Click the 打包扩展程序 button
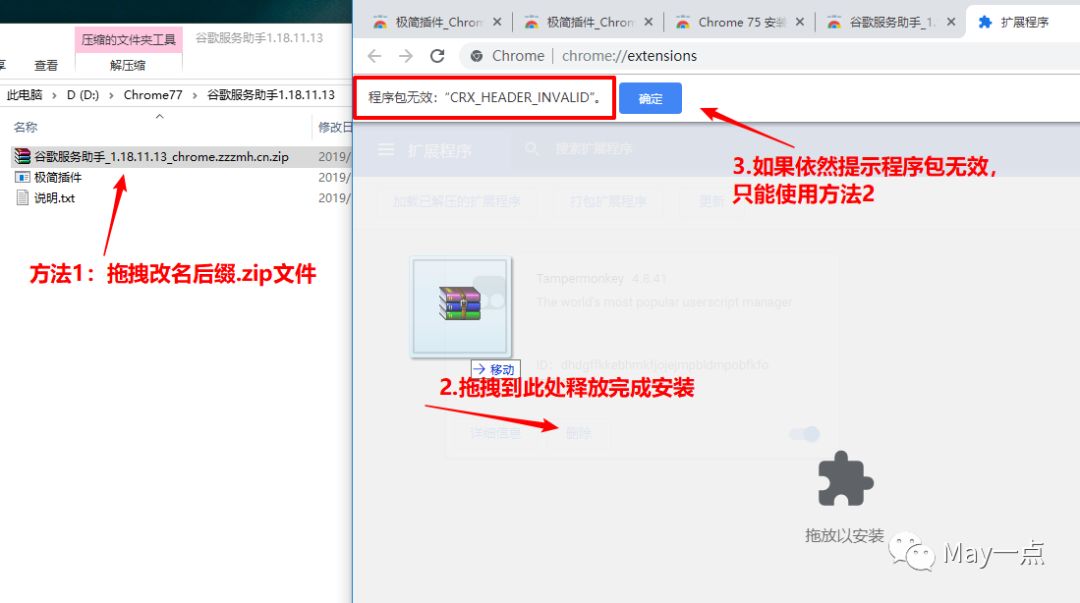This screenshot has width=1080, height=603. coord(608,201)
